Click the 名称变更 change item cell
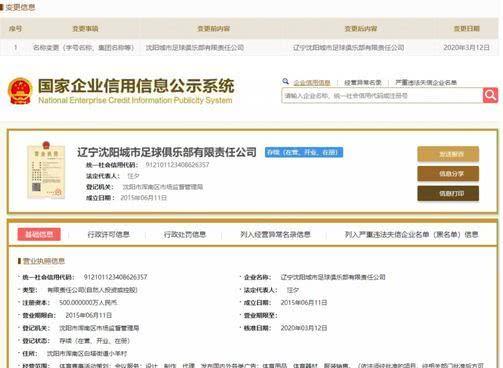The height and width of the screenshot is (368, 503). click(83, 48)
